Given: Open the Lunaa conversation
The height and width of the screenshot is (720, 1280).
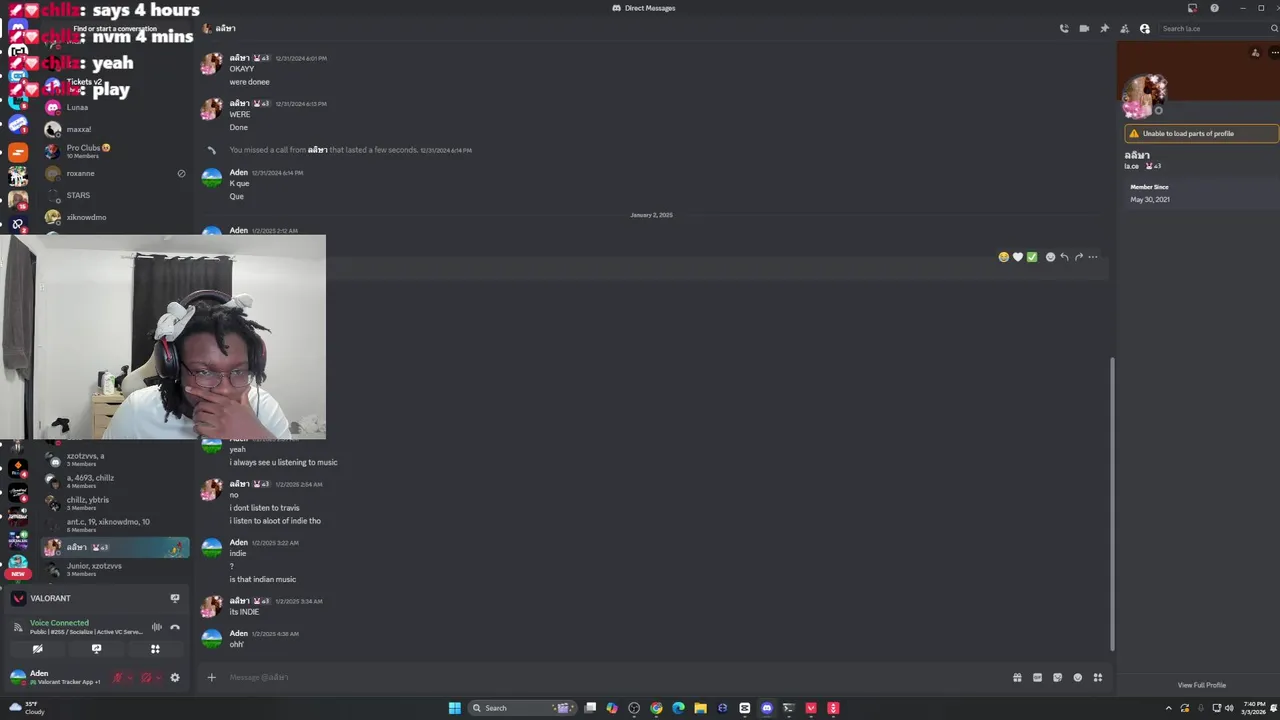Looking at the screenshot, I should click(114, 107).
